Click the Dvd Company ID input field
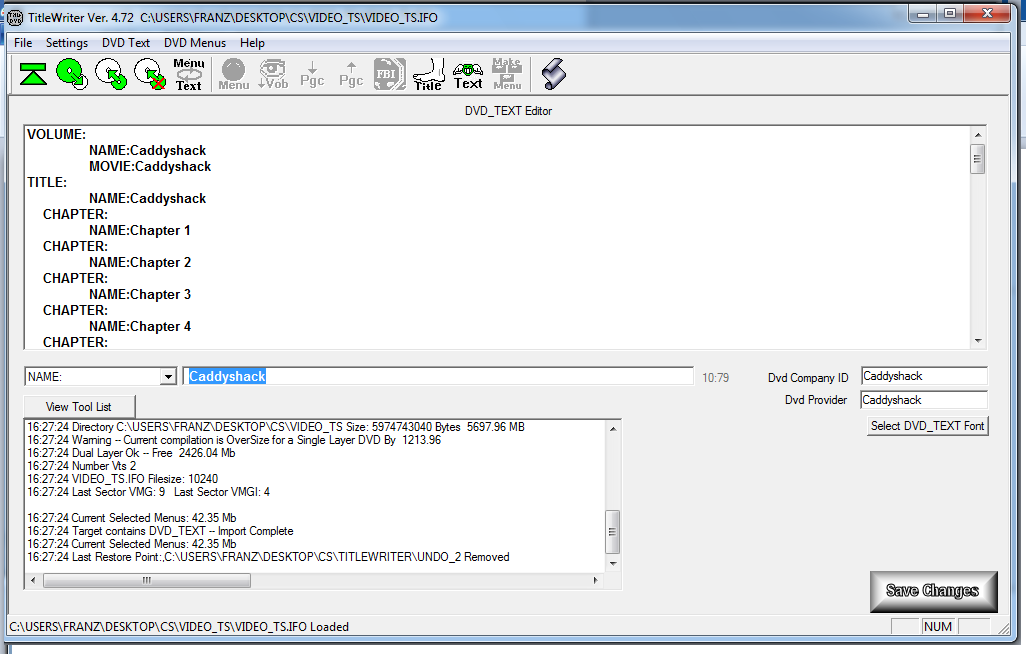 pyautogui.click(x=924, y=376)
